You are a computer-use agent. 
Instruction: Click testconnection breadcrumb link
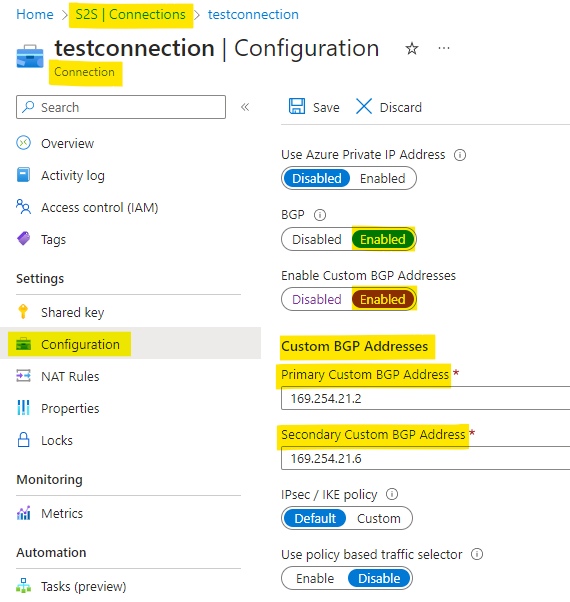253,15
